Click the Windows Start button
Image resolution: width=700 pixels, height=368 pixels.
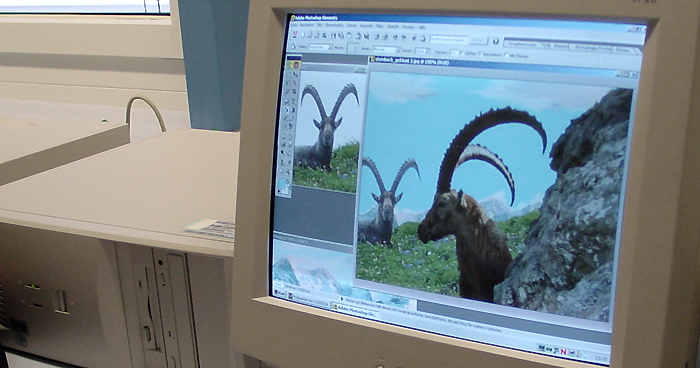pos(280,293)
